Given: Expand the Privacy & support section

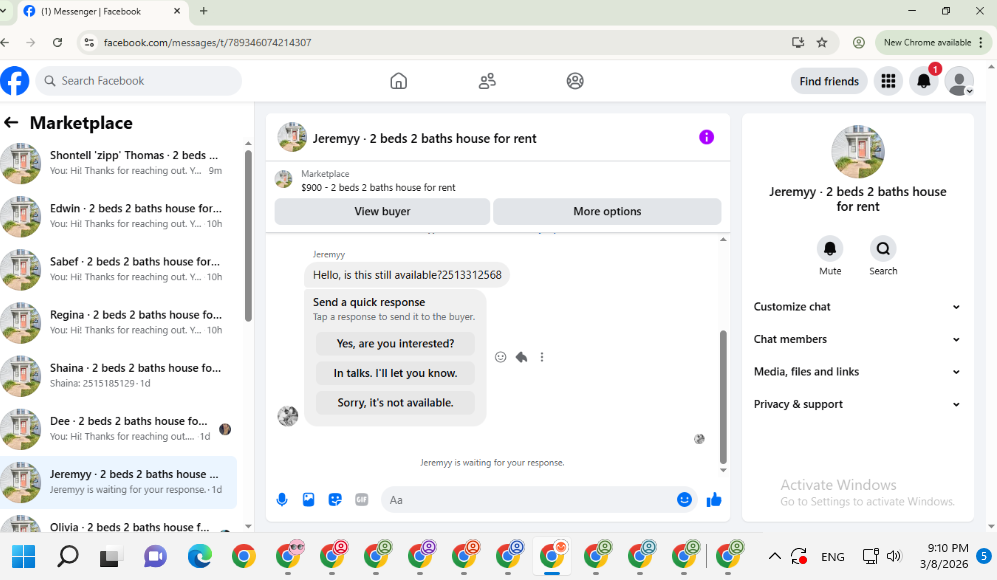Looking at the screenshot, I should pyautogui.click(x=856, y=404).
